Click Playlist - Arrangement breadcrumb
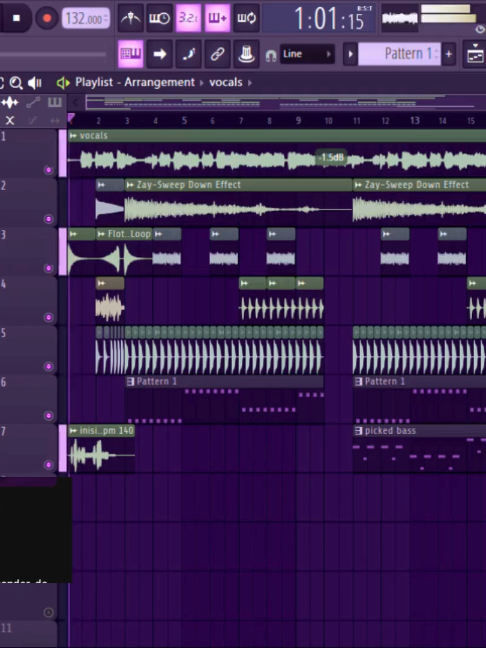Image resolution: width=486 pixels, height=648 pixels. (x=135, y=82)
